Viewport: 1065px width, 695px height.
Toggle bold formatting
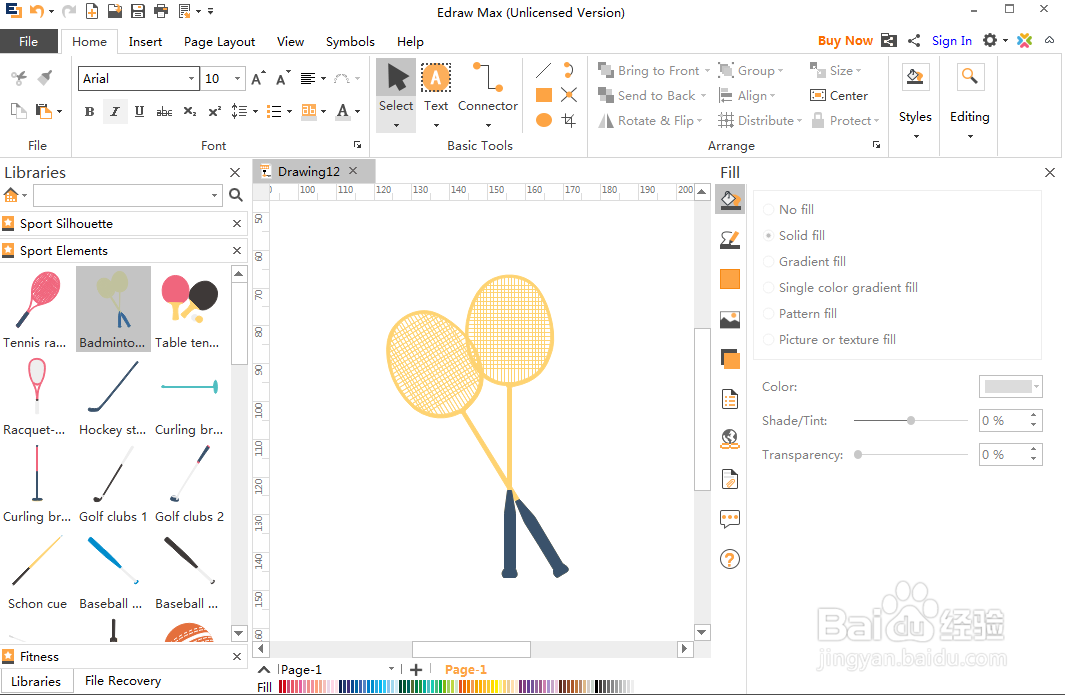[90, 111]
